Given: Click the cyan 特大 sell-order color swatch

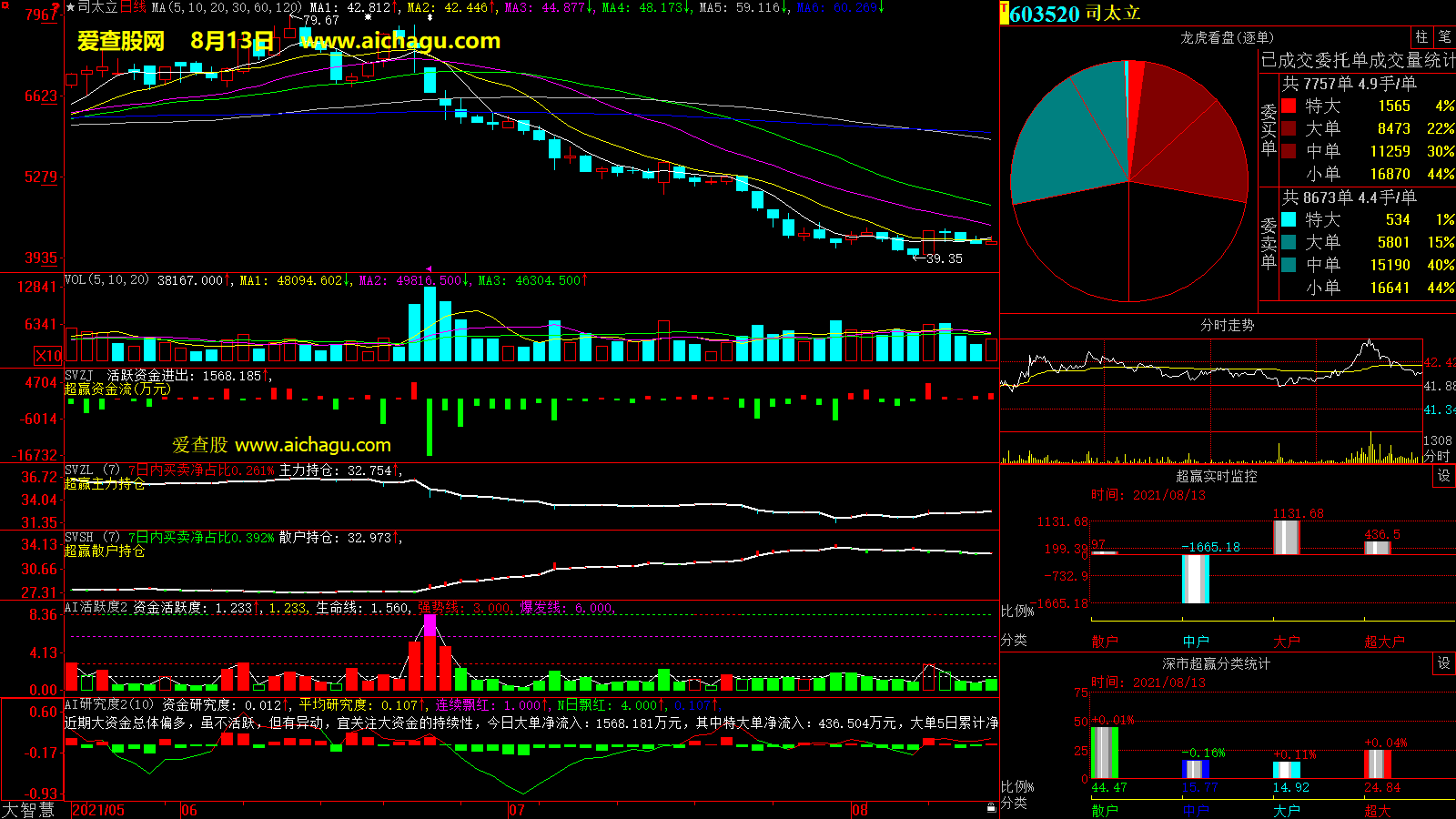Looking at the screenshot, I should pyautogui.click(x=1289, y=220).
